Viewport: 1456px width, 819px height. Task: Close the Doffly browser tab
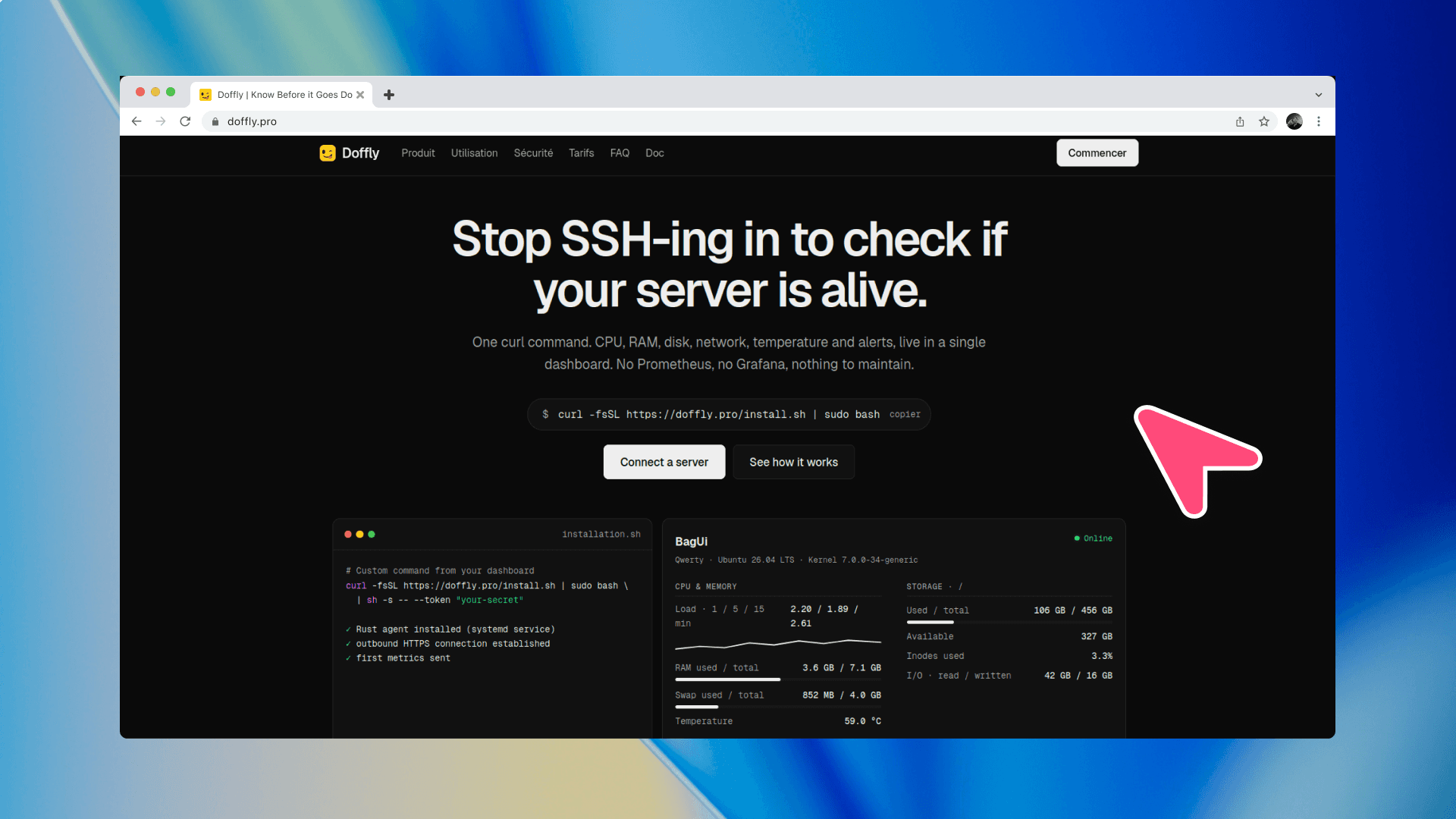[x=360, y=95]
